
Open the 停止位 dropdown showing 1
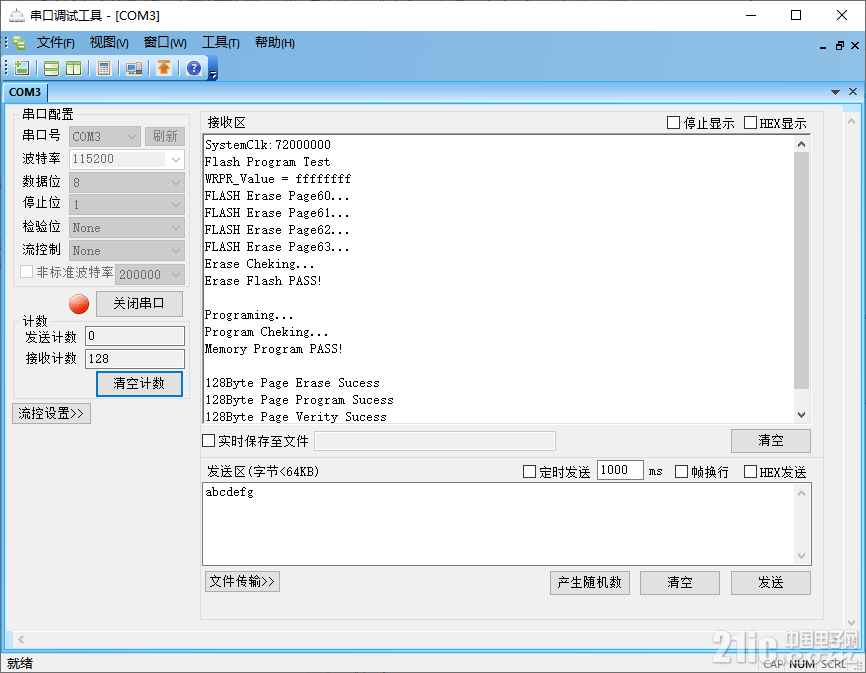126,205
